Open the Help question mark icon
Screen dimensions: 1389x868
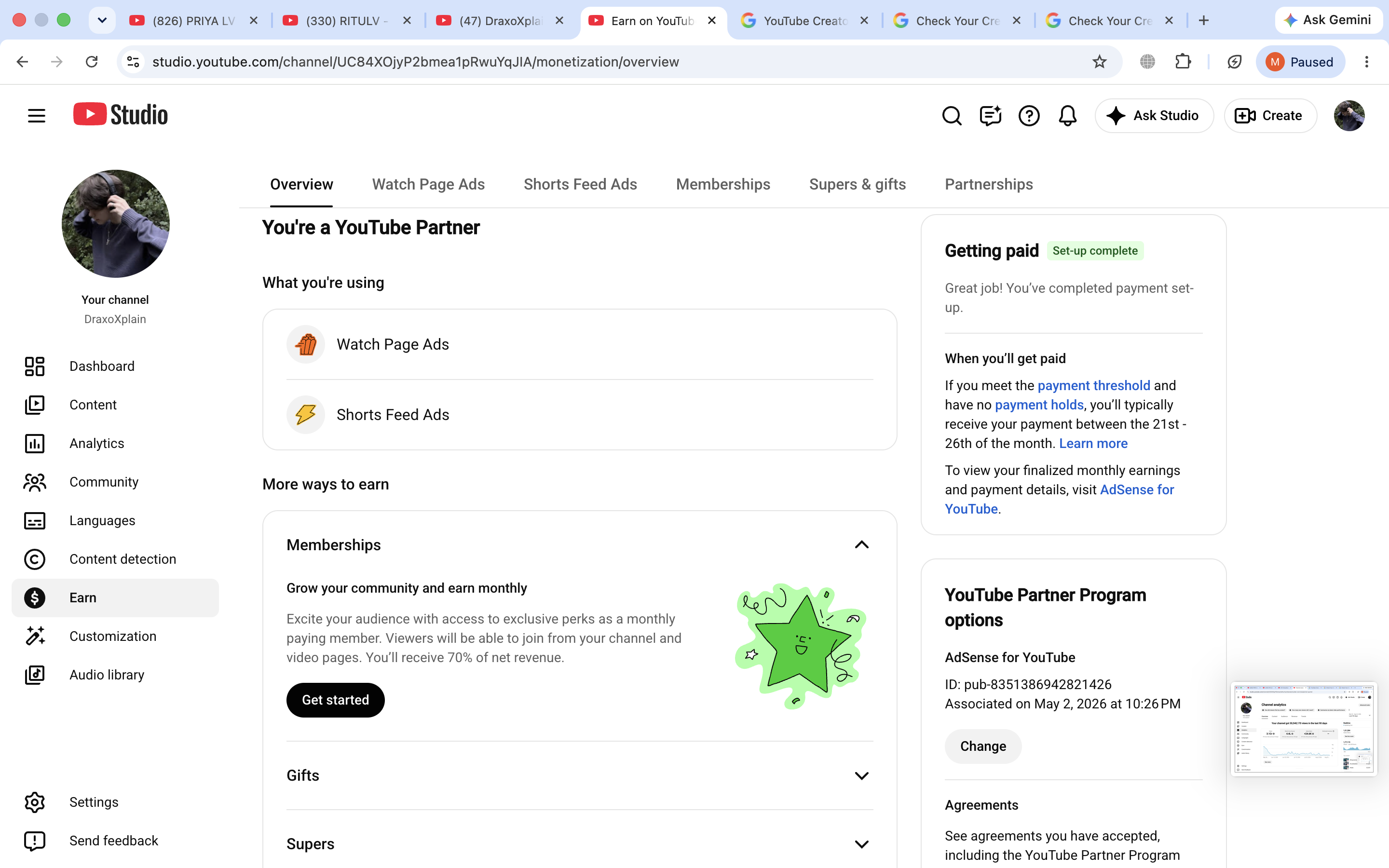pos(1029,115)
